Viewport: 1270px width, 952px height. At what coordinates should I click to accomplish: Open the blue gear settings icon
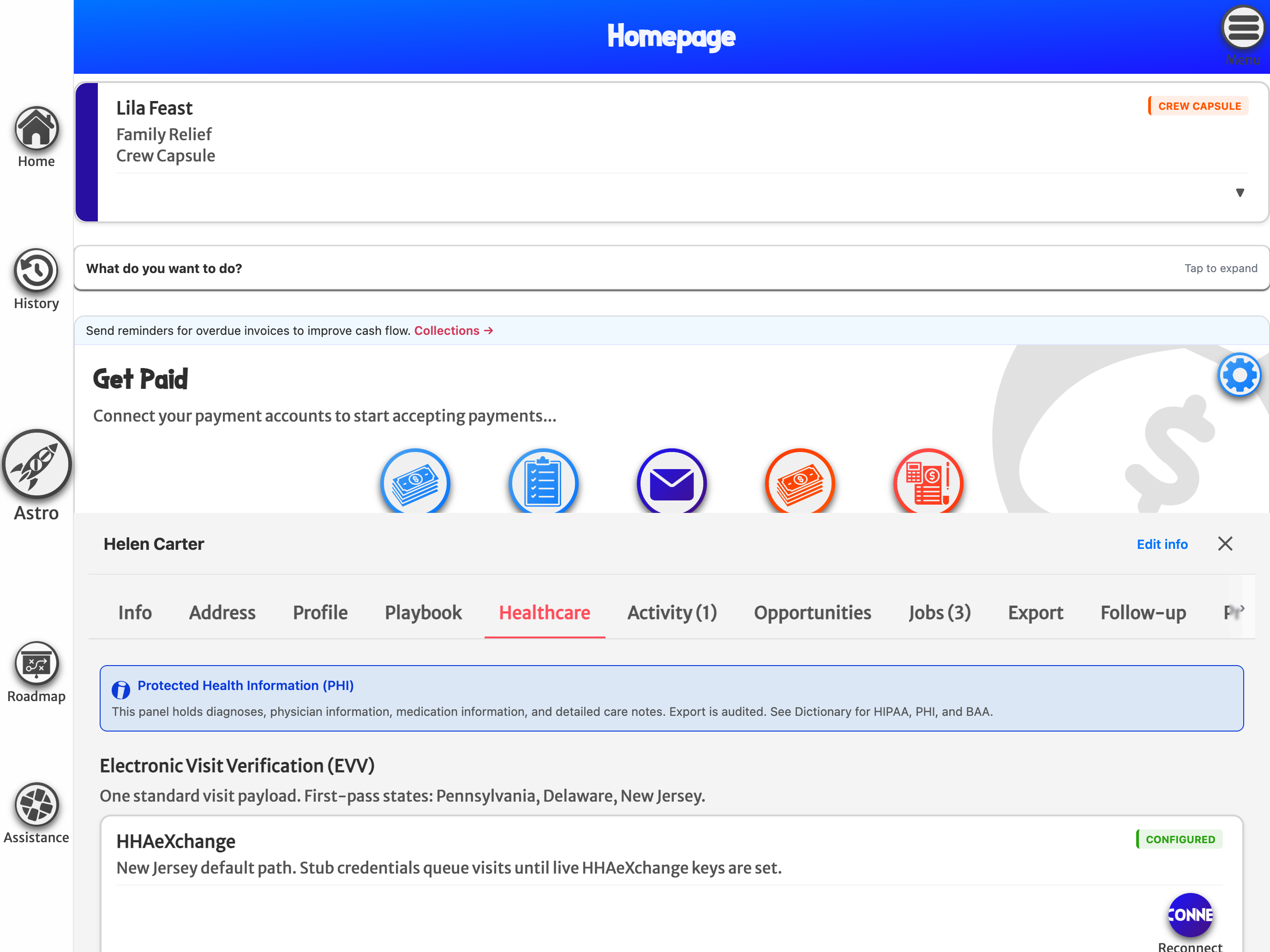(x=1240, y=375)
